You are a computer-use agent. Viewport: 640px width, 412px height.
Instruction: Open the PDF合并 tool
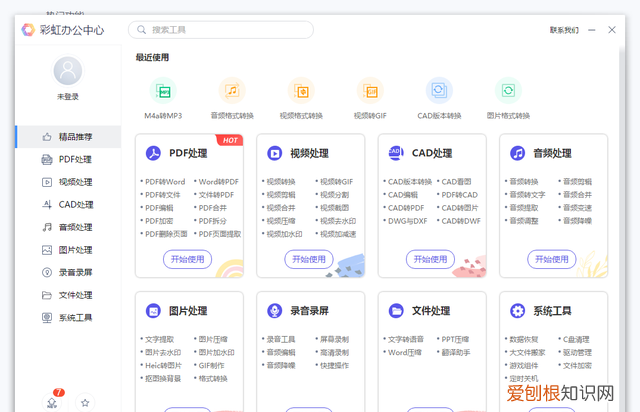(x=212, y=208)
